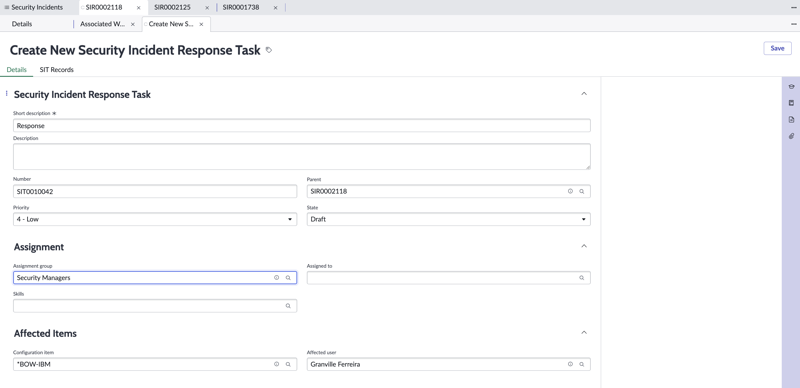Collapse the Assignment section
Image resolution: width=800 pixels, height=388 pixels.
584,247
